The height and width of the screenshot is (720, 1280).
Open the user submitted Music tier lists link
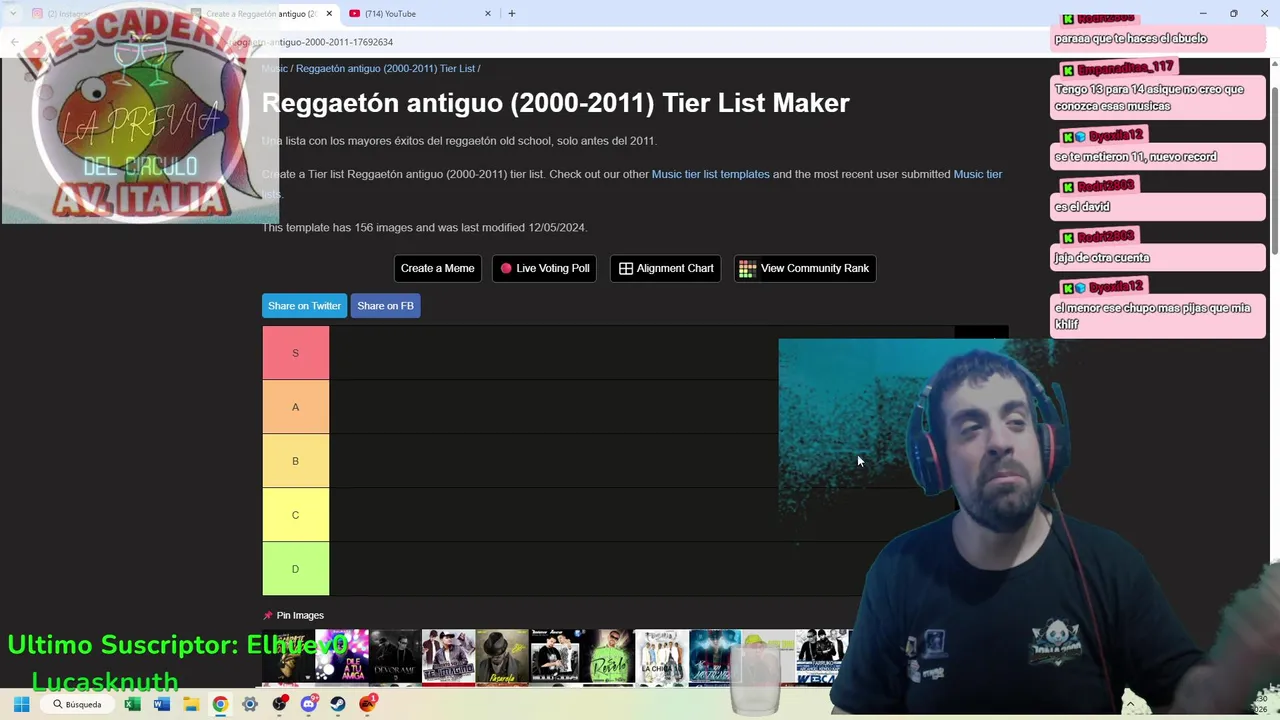click(977, 174)
